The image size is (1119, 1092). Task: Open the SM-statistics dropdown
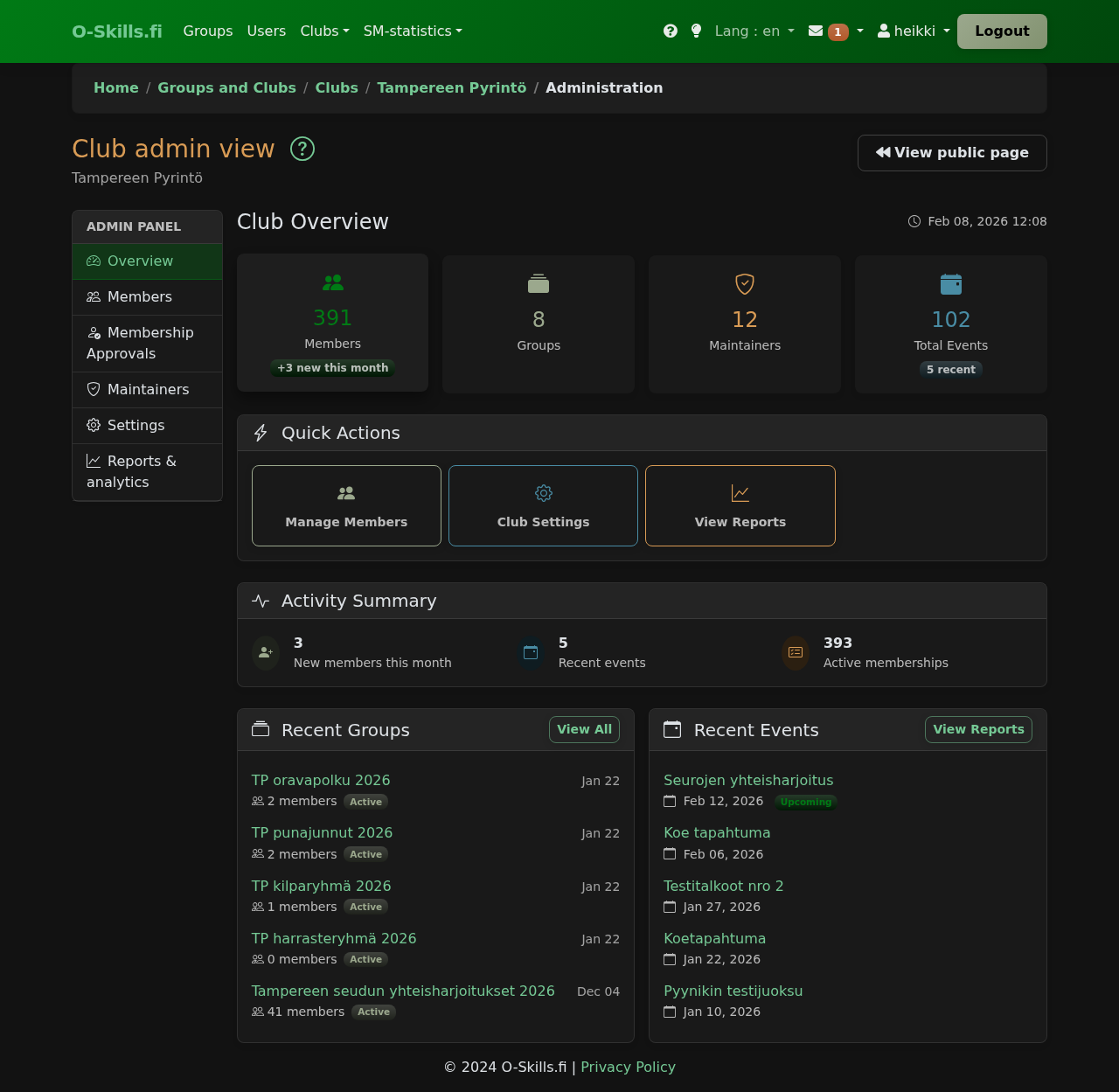coord(413,31)
